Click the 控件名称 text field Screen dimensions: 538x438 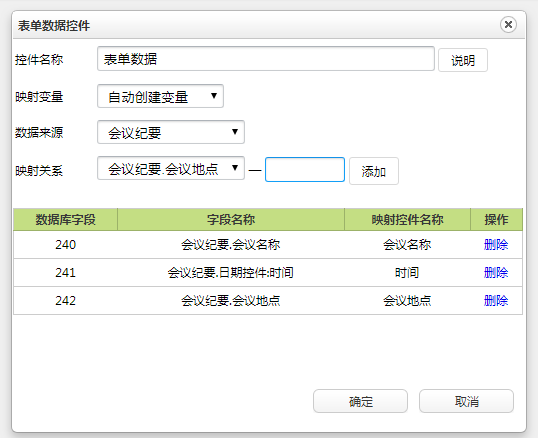point(266,59)
